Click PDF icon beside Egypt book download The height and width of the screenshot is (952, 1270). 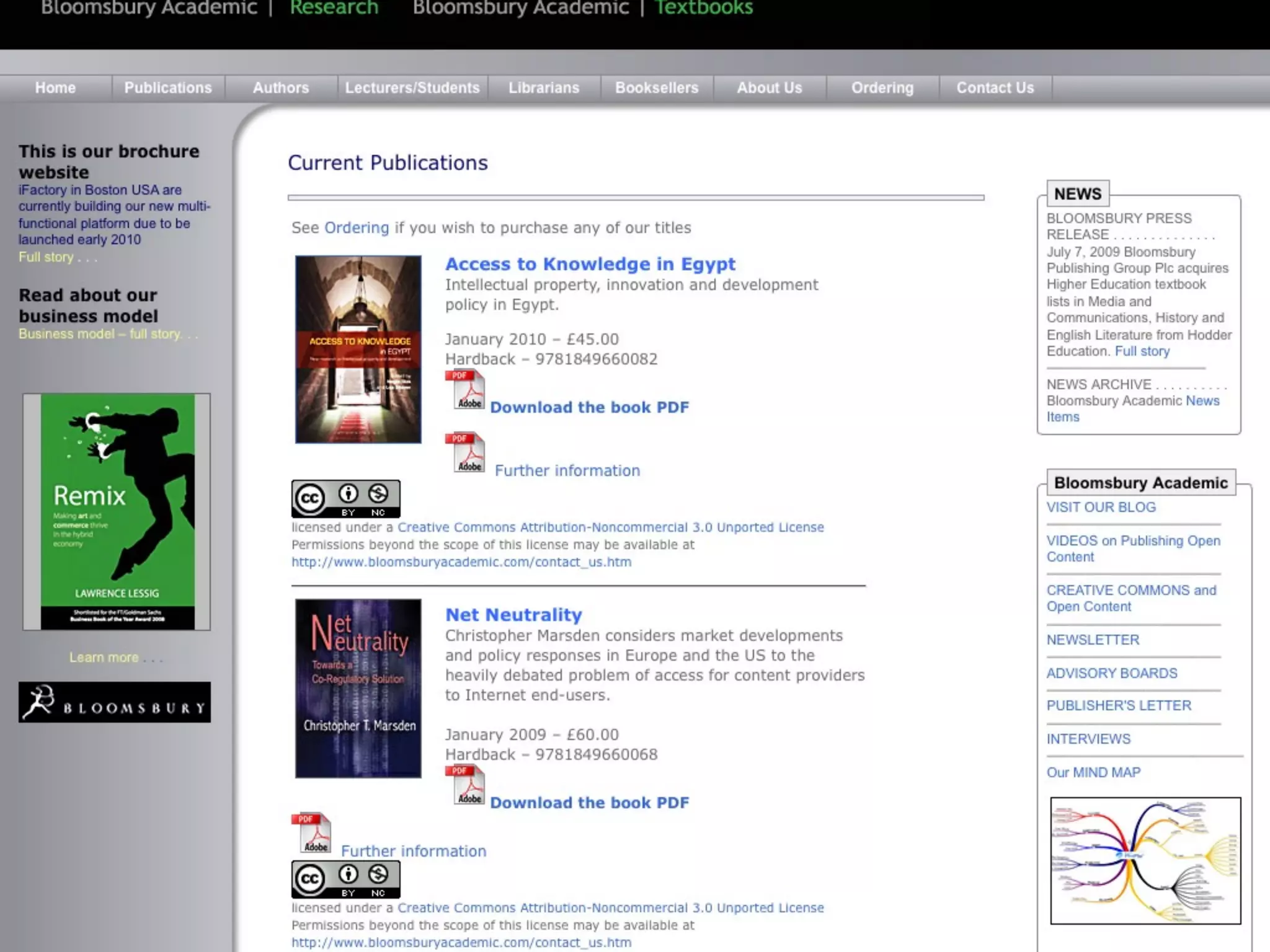(464, 390)
